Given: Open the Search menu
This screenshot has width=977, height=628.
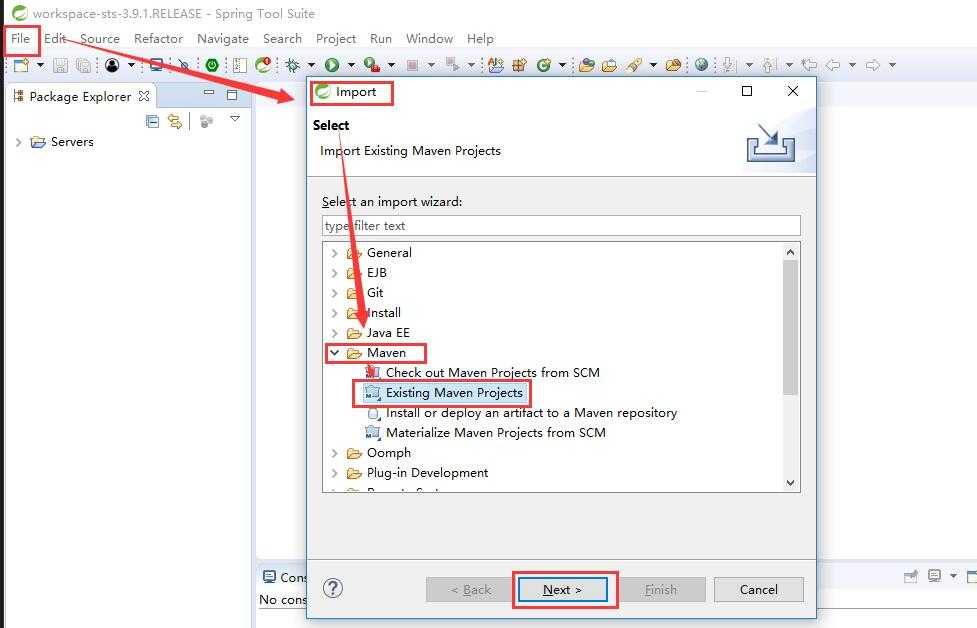Looking at the screenshot, I should (x=282, y=39).
